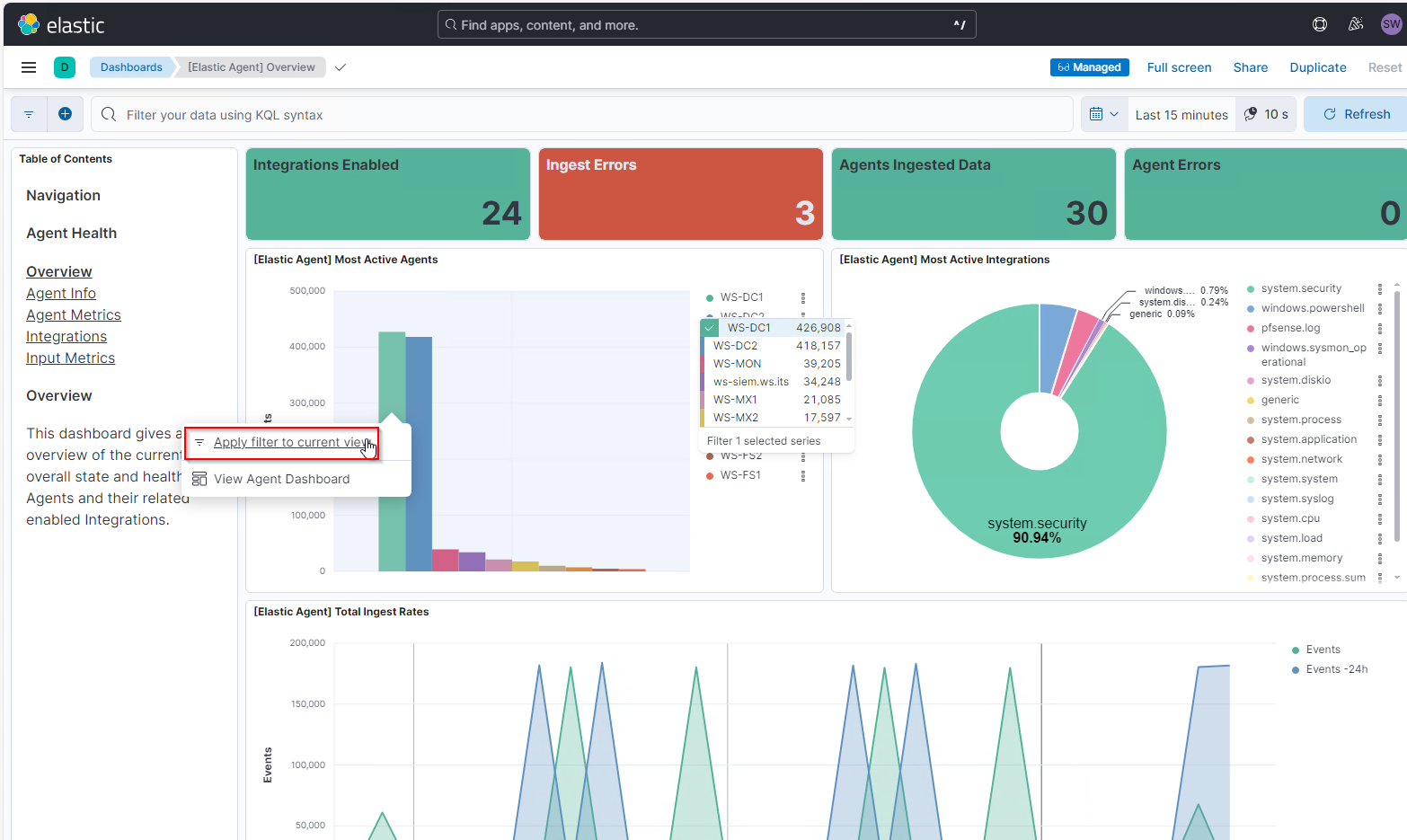Viewport: 1407px width, 840px height.
Task: Open legend options for system.security
Action: (x=1380, y=288)
